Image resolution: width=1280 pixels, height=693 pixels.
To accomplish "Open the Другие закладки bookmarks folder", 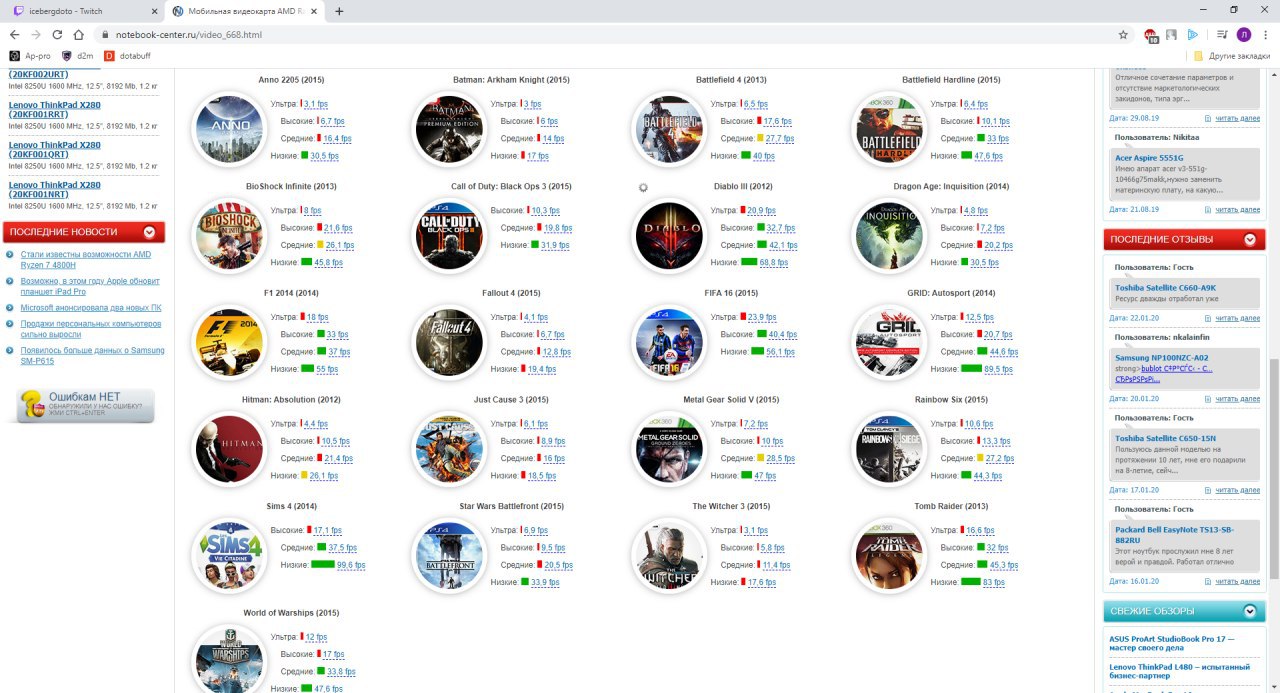I will pos(1232,56).
